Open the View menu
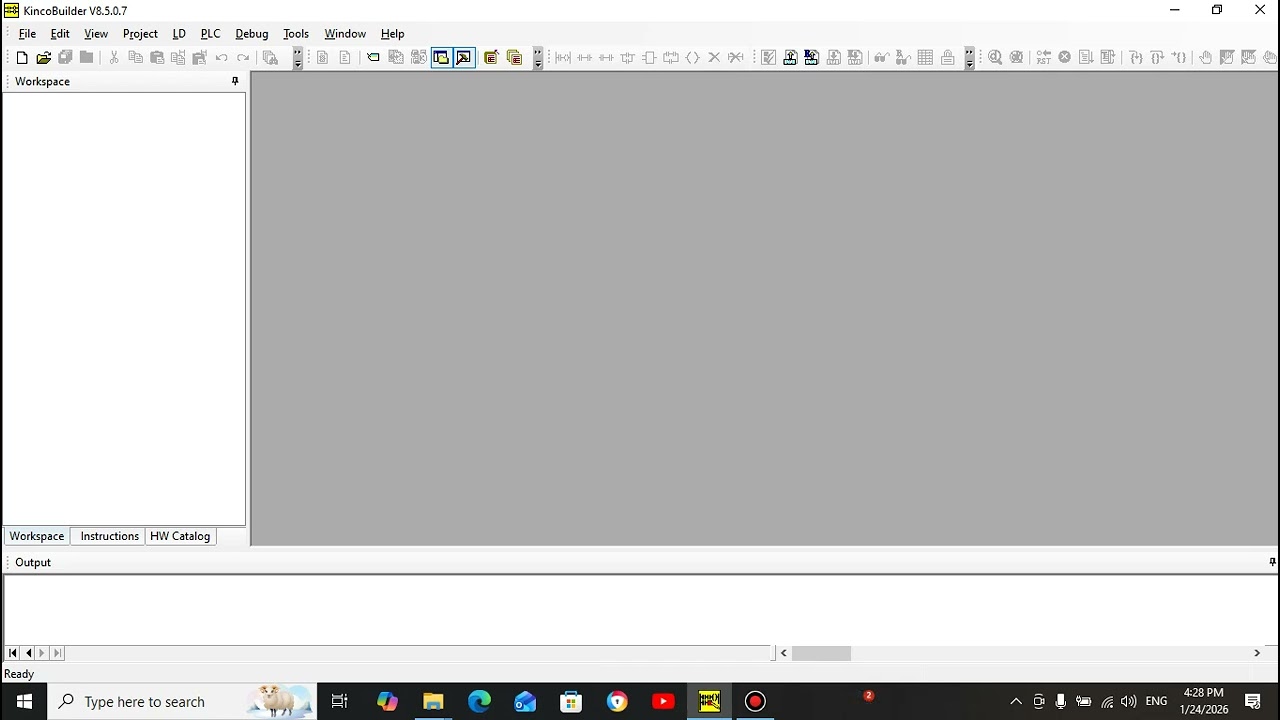 (96, 34)
